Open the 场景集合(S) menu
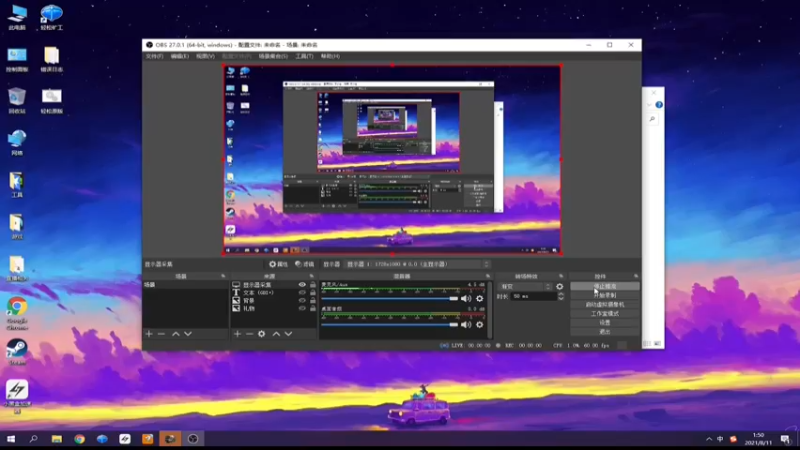 pyautogui.click(x=273, y=56)
